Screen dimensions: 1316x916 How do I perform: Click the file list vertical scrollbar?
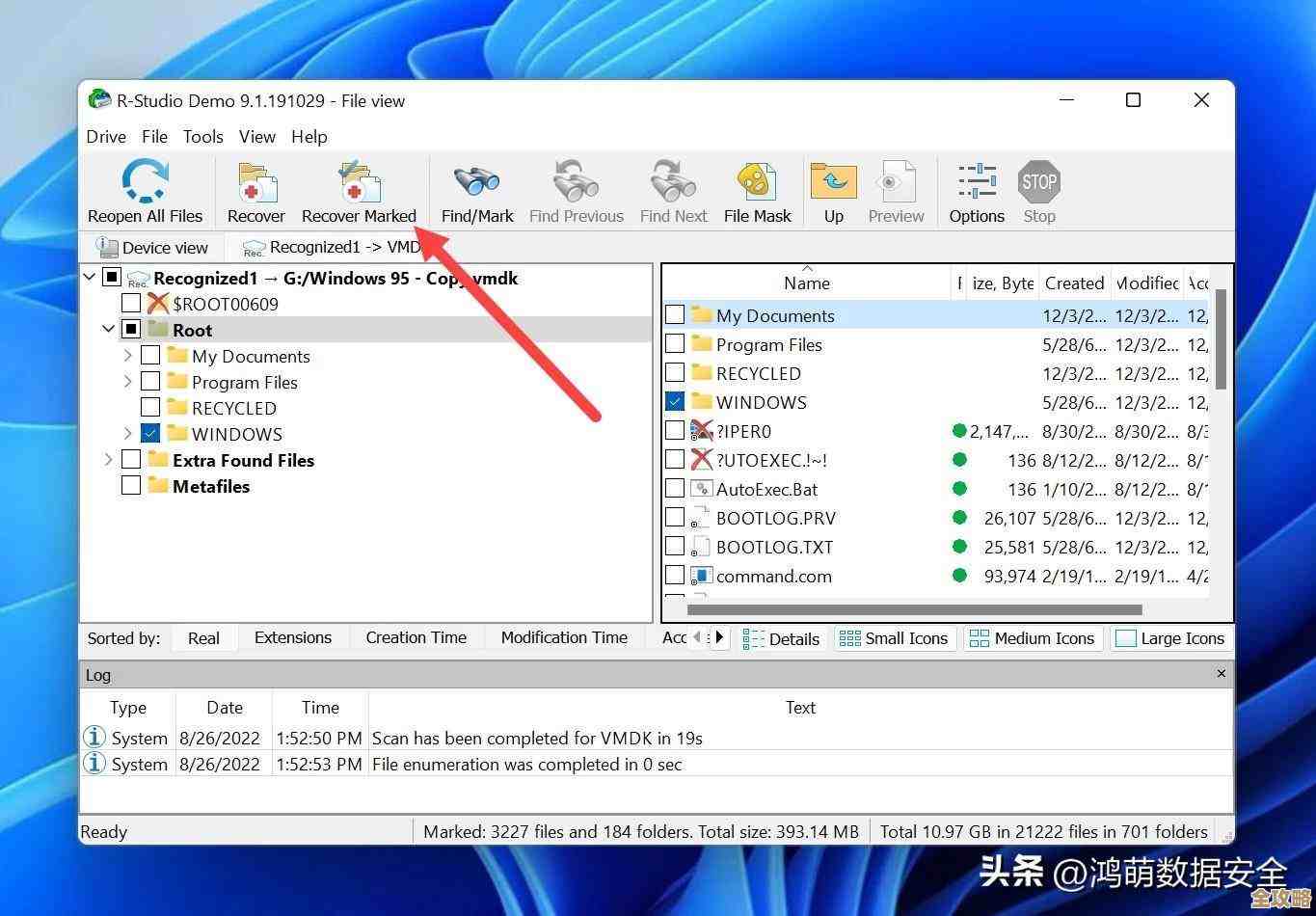[x=1220, y=337]
